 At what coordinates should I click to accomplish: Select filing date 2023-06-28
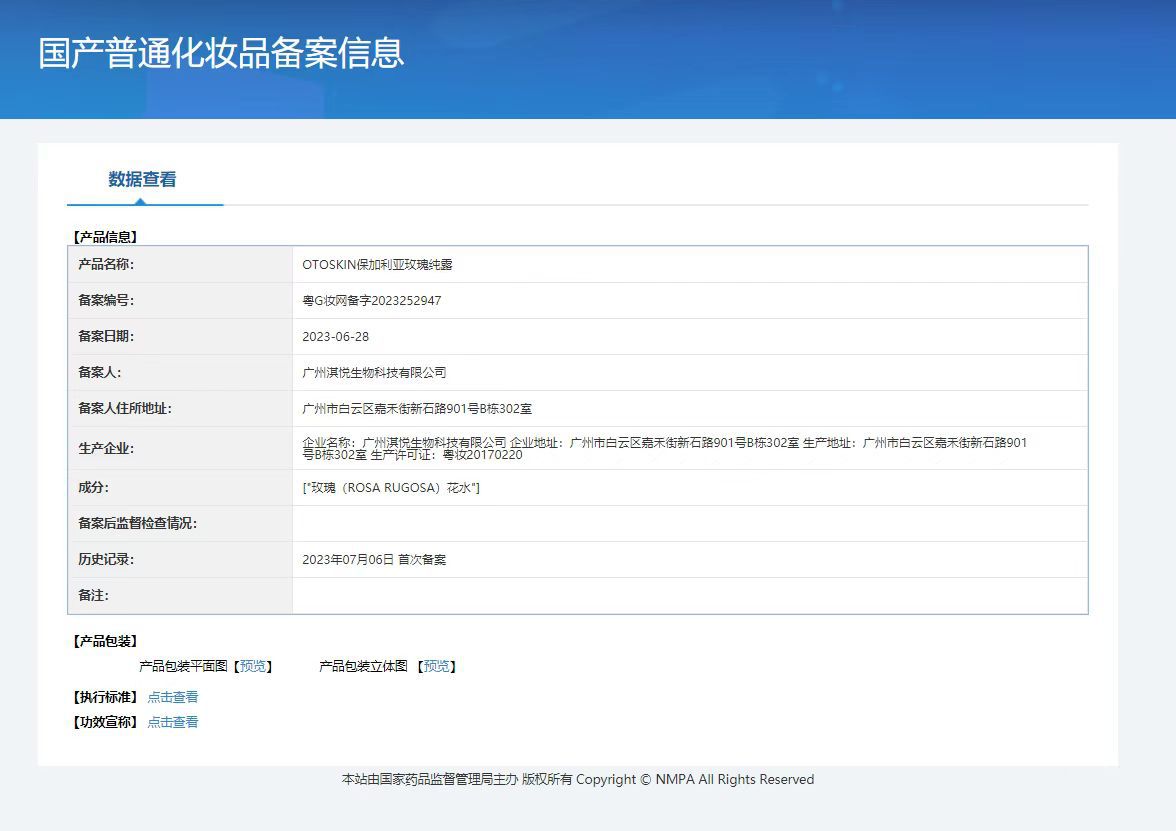coord(335,337)
